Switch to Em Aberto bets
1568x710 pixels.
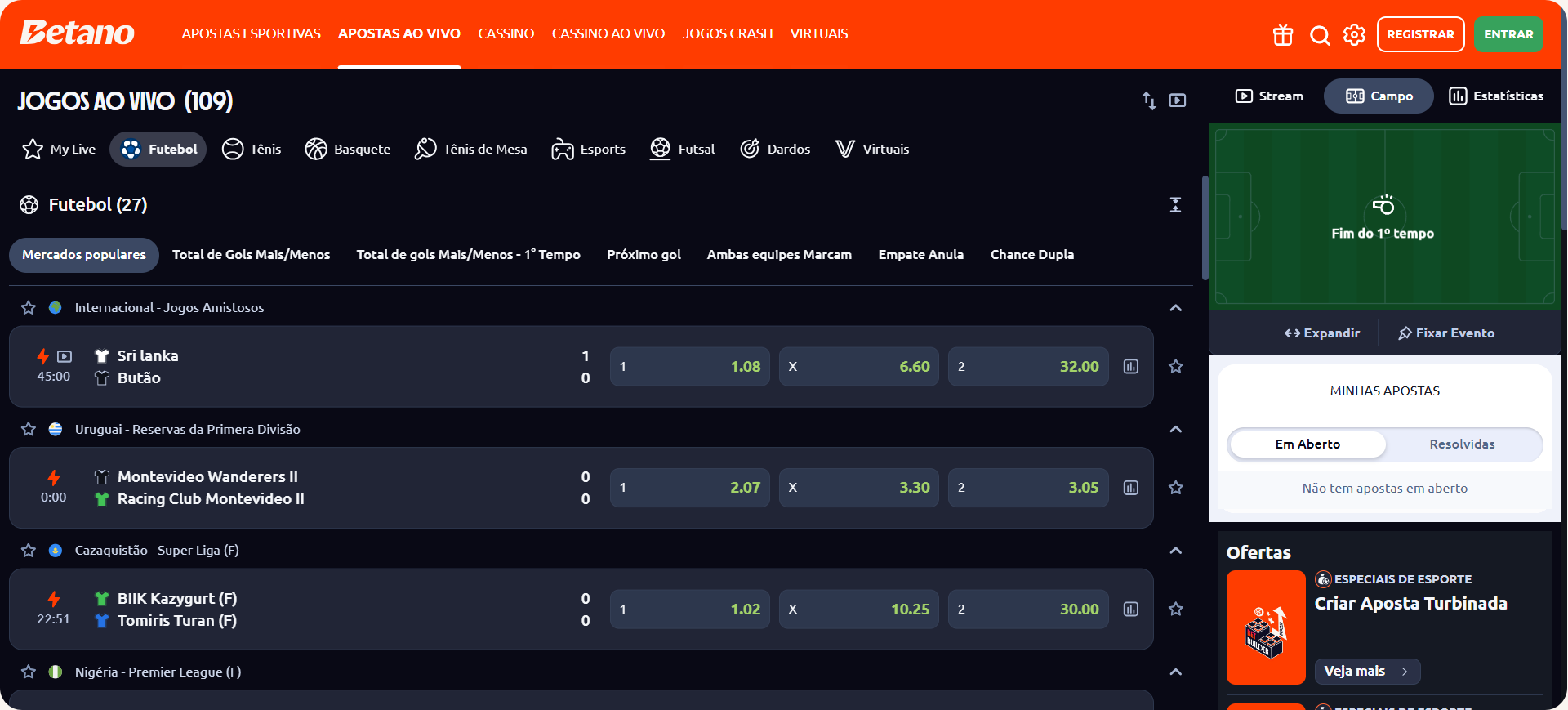[x=1307, y=444]
